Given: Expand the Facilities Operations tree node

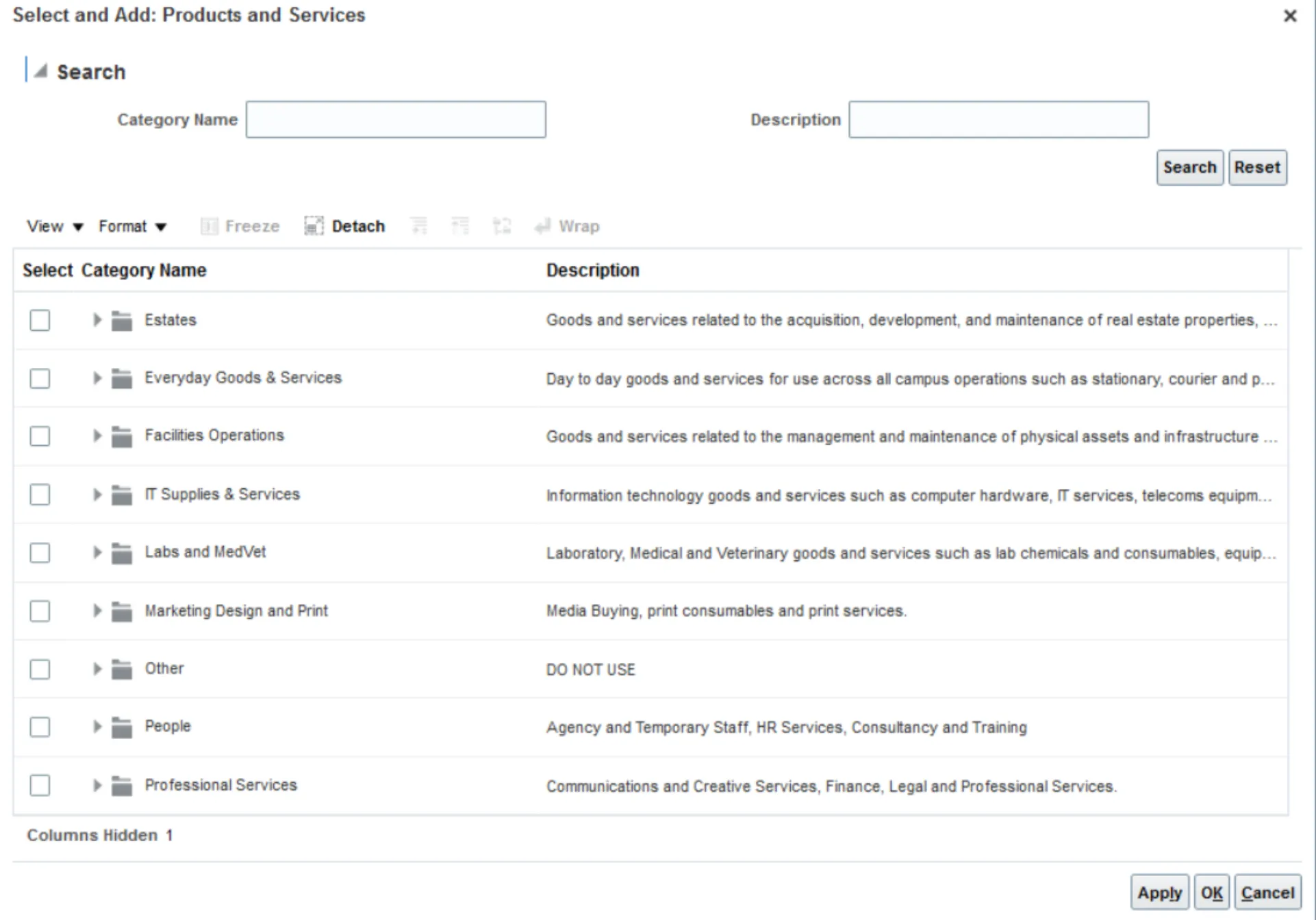Looking at the screenshot, I should click(97, 436).
